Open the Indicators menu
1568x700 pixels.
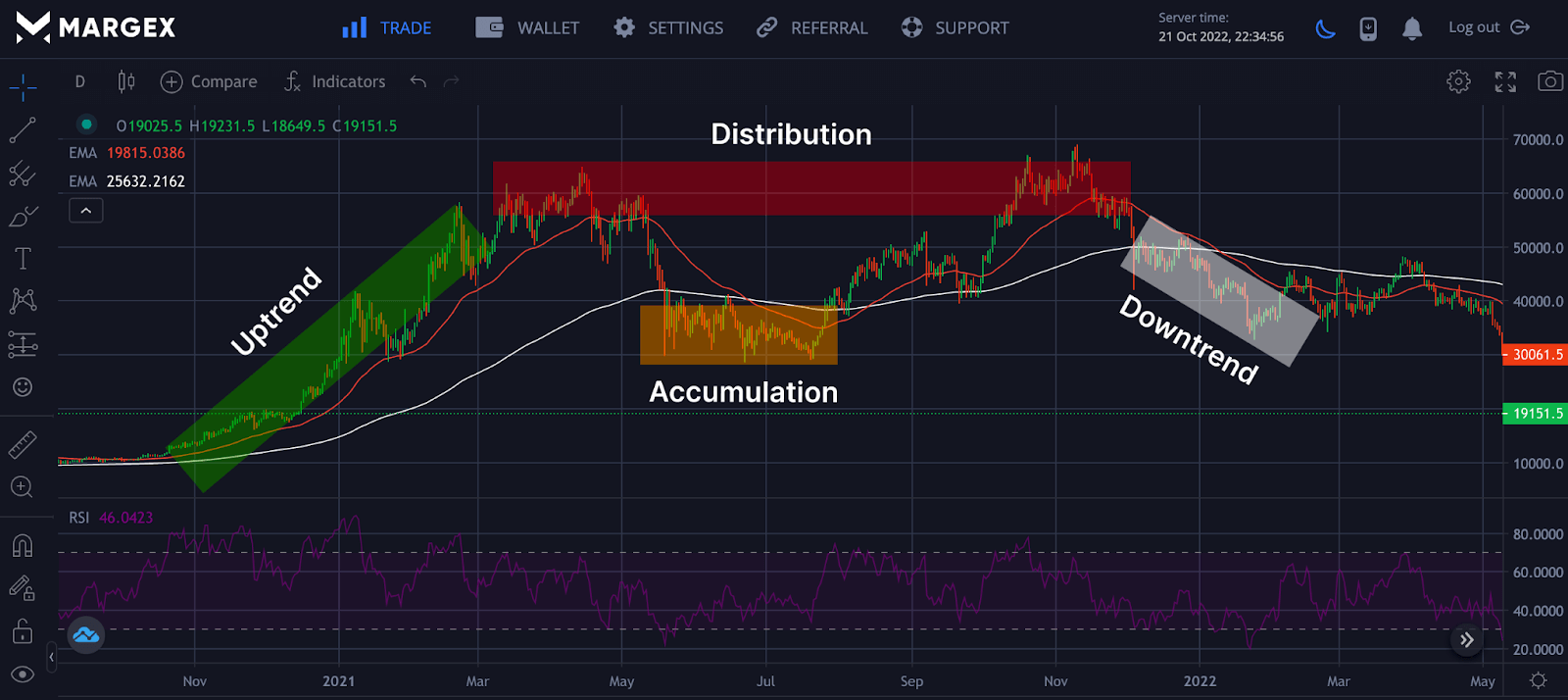pos(334,81)
